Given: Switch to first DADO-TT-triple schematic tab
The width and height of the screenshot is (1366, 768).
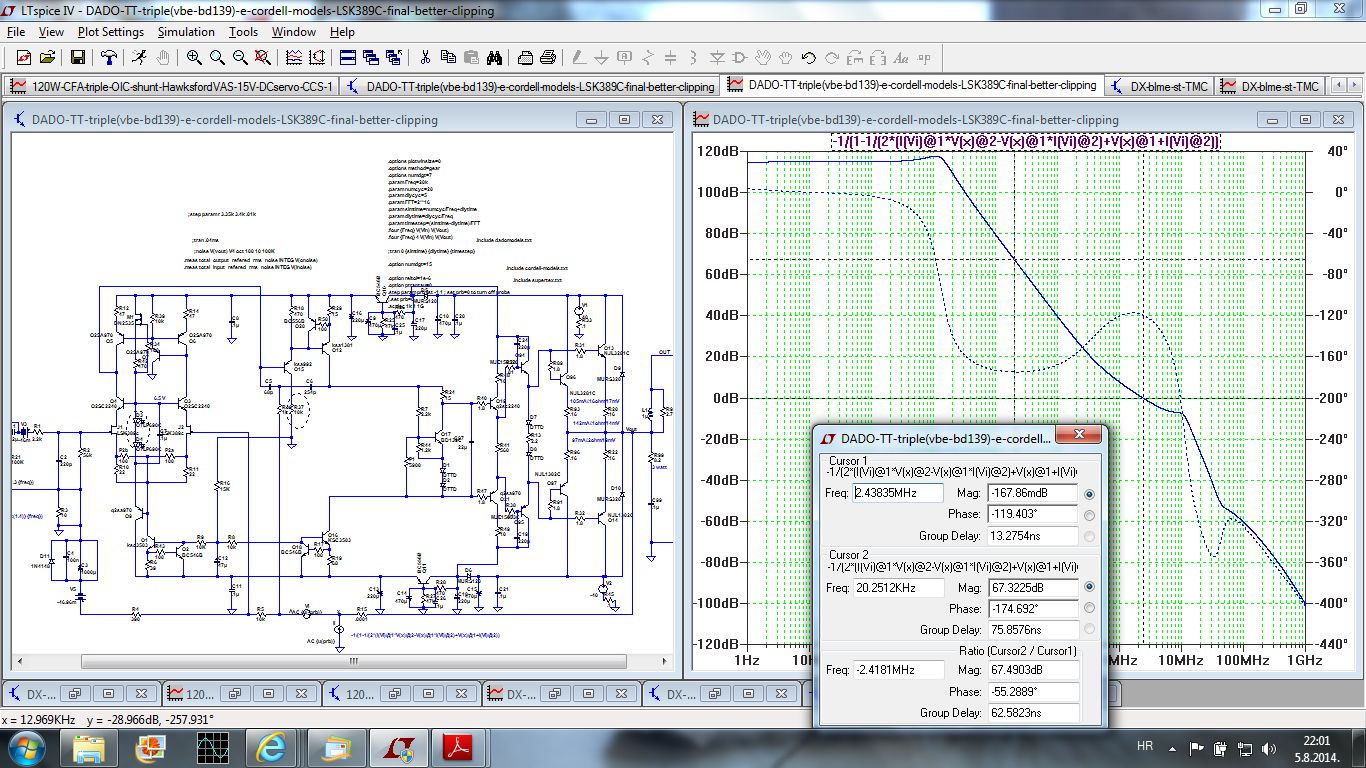Looking at the screenshot, I should [530, 86].
